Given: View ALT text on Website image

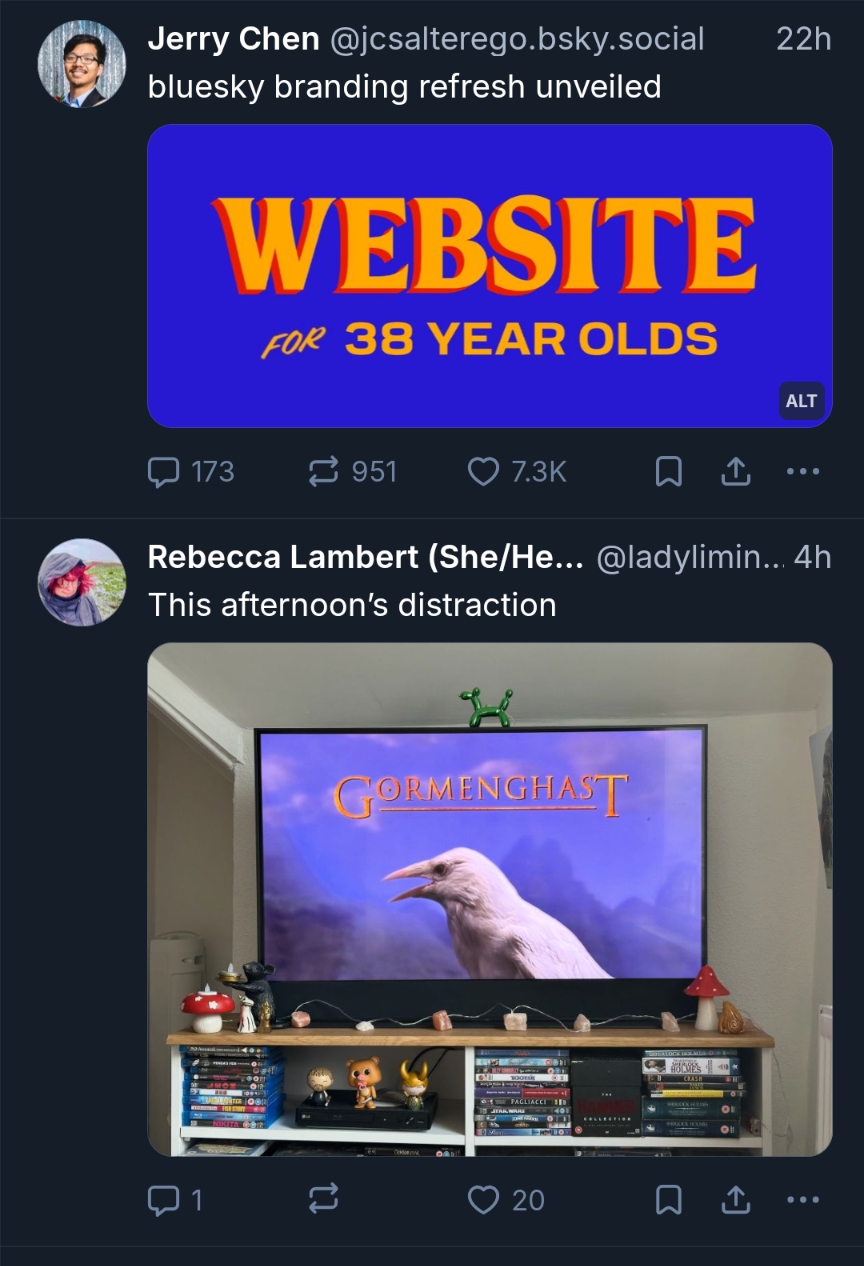Looking at the screenshot, I should click(801, 401).
